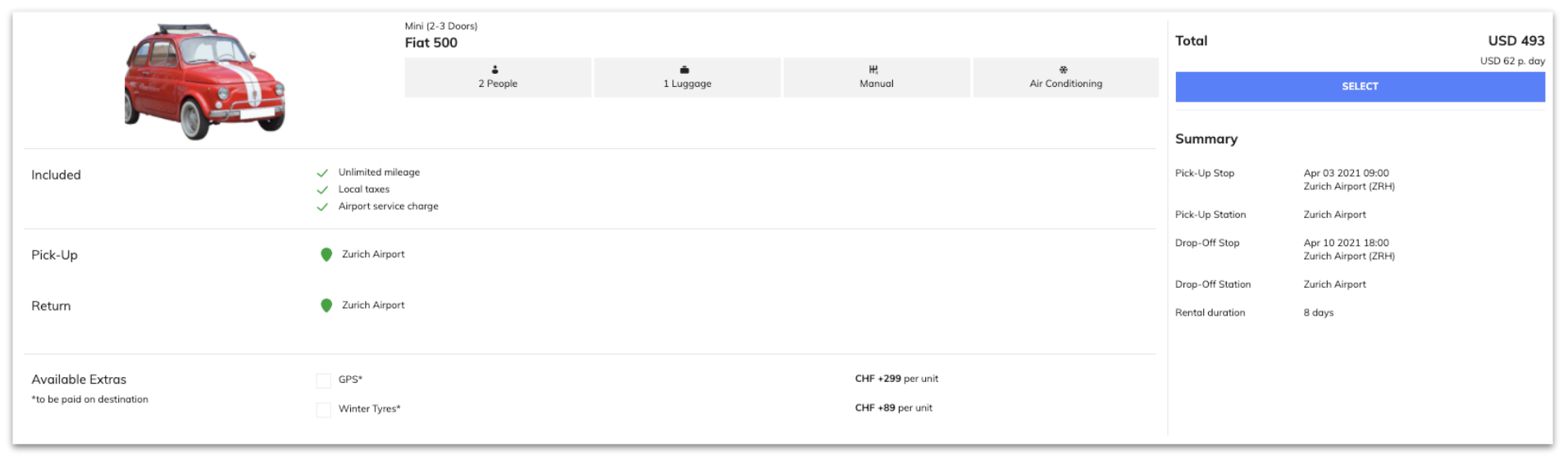Click the Zurich Airport return location text

tap(373, 305)
